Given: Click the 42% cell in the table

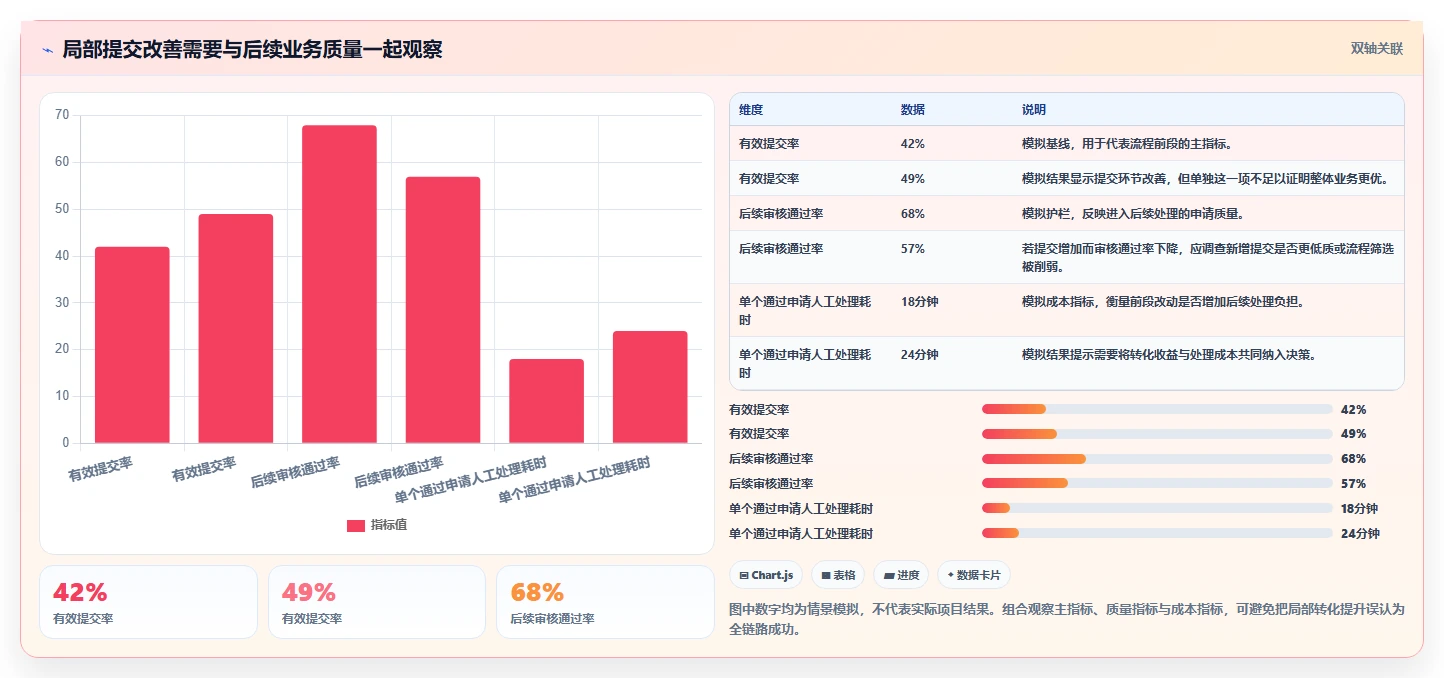Looking at the screenshot, I should (x=913, y=144).
